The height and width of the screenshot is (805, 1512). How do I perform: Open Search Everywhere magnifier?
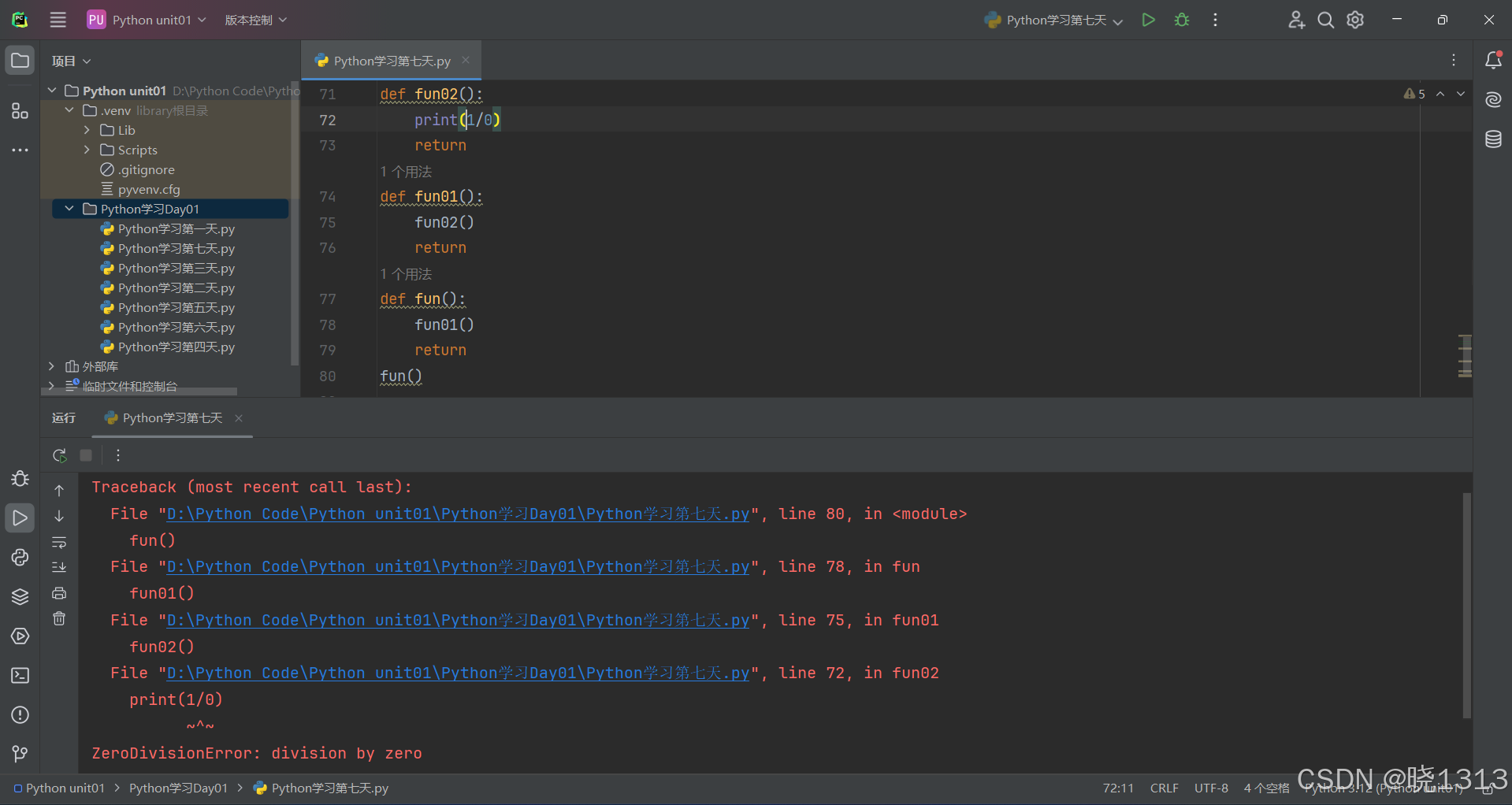(x=1326, y=20)
